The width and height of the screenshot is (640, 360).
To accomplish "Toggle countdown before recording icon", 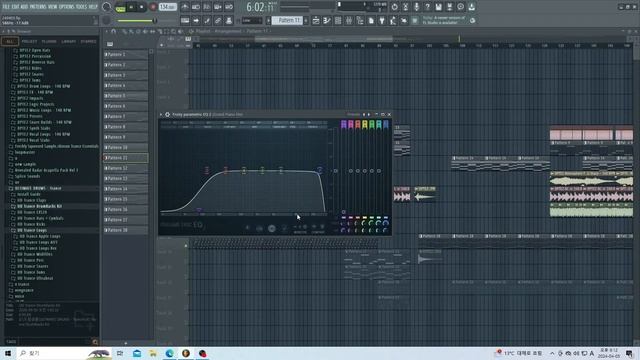I will coord(207,7).
